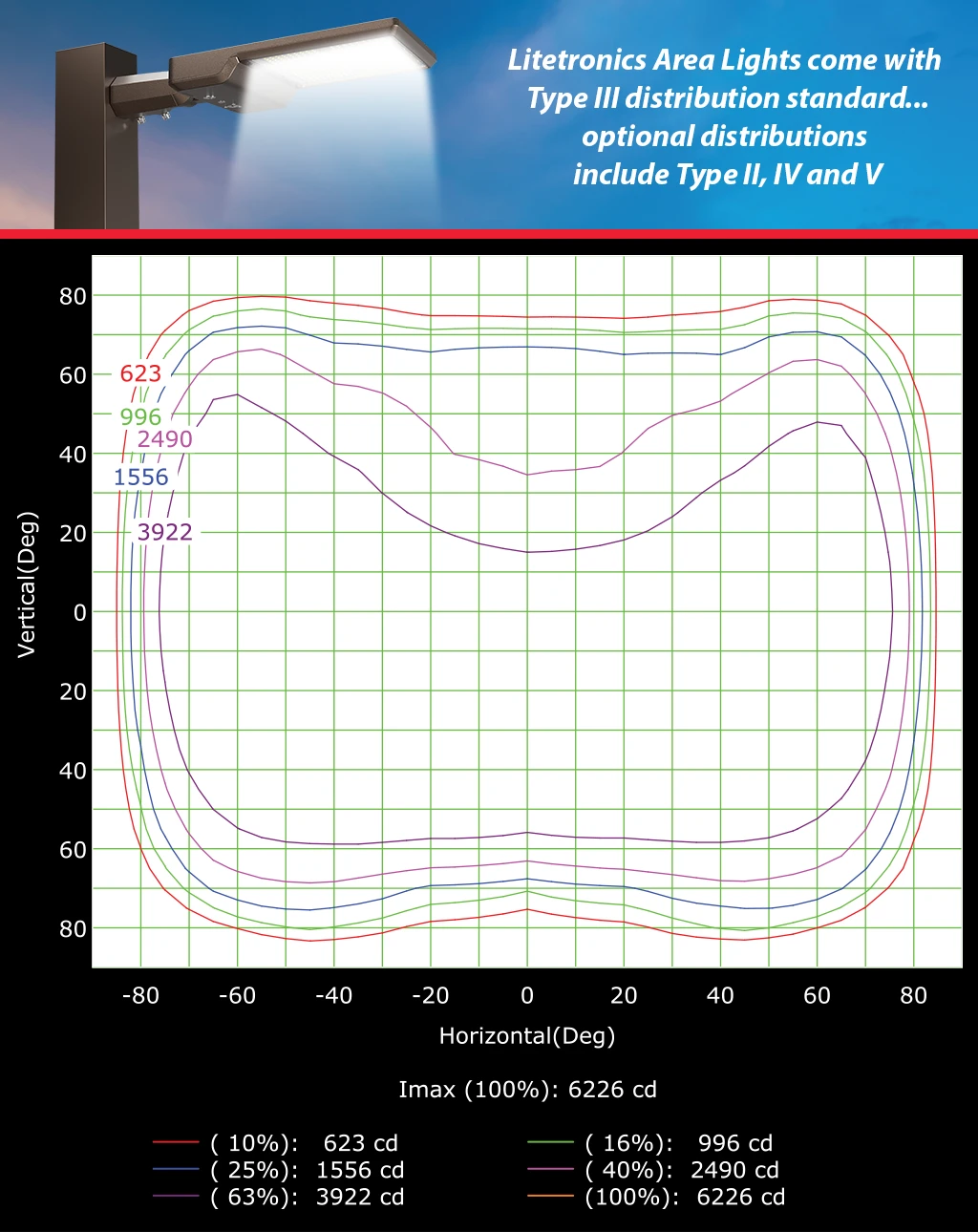Select the blue 1556 curve label

(140, 478)
